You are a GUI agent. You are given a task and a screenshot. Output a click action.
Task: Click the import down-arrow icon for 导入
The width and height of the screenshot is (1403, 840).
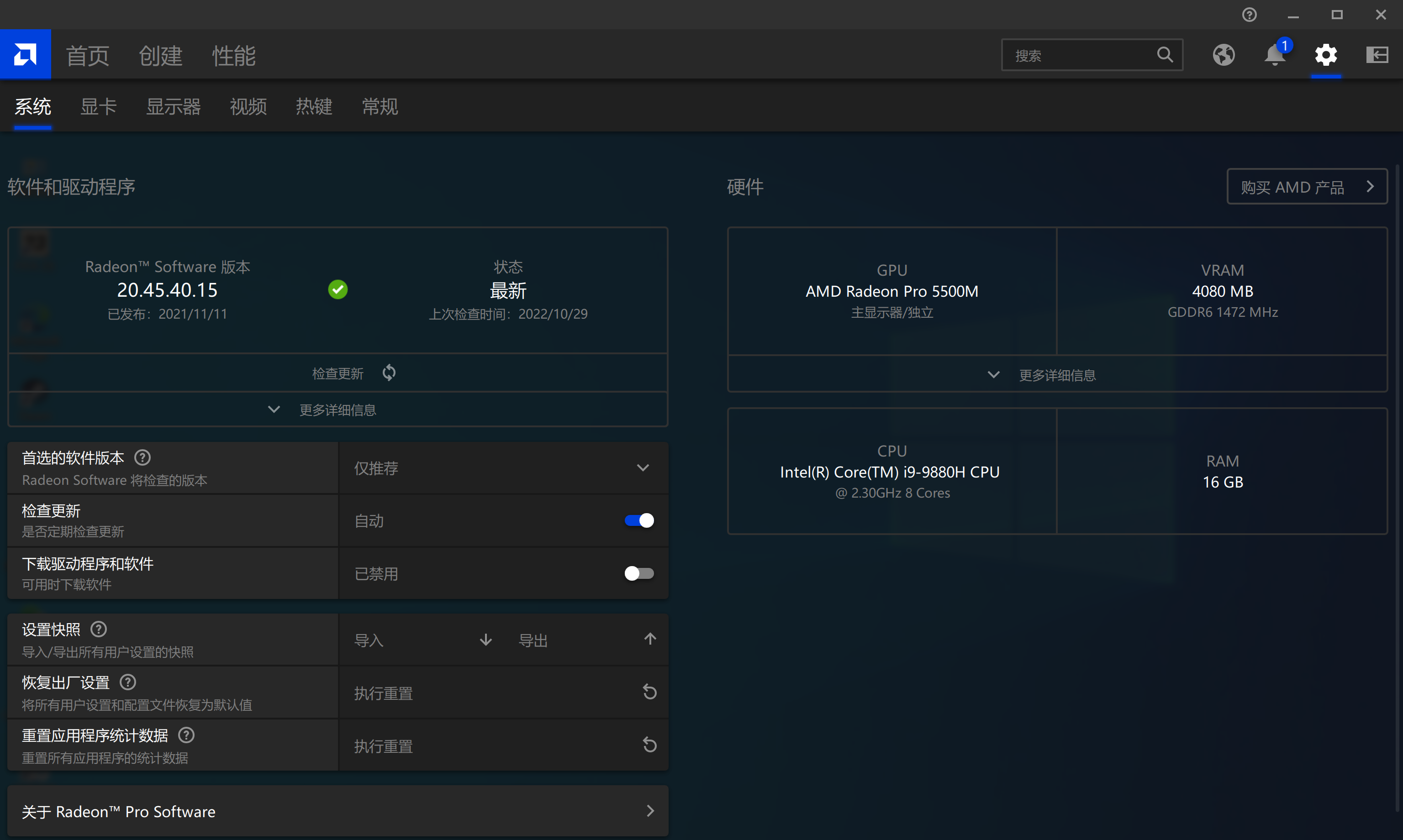(x=485, y=640)
